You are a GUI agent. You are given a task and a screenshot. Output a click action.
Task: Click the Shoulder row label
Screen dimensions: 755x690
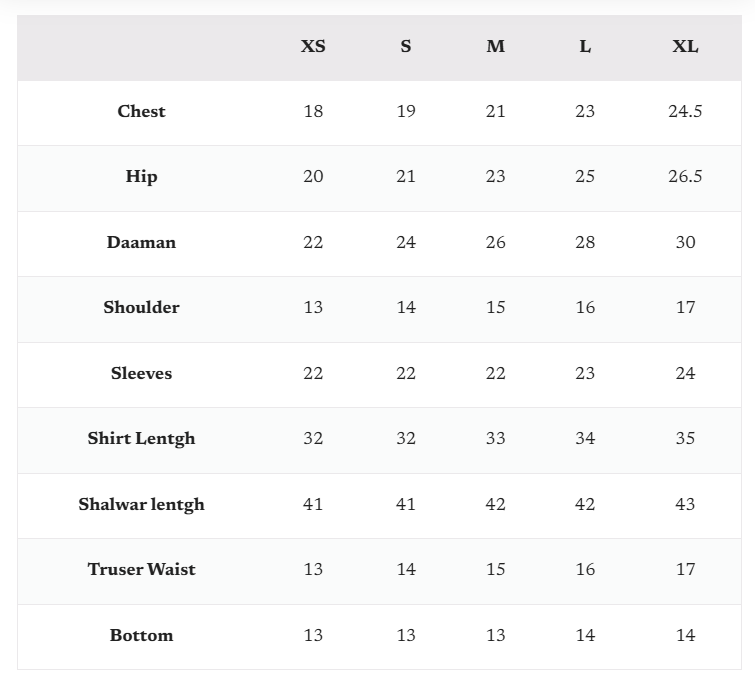(x=141, y=307)
